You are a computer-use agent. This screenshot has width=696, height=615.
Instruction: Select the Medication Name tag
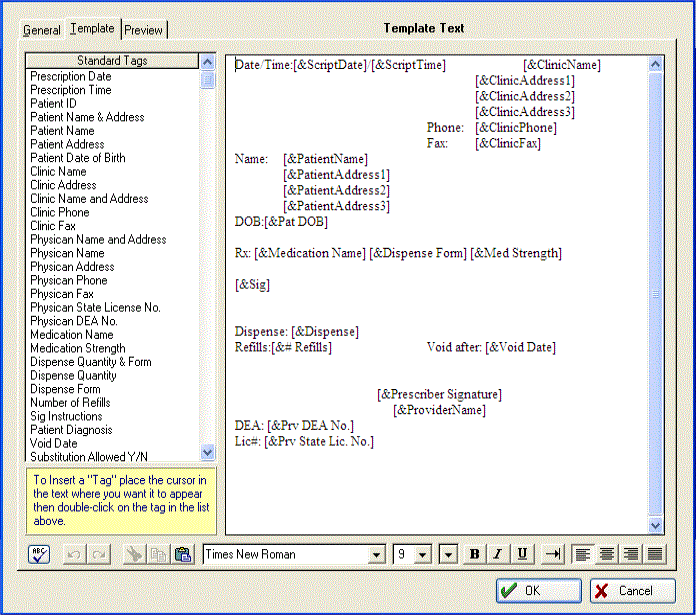coord(71,335)
